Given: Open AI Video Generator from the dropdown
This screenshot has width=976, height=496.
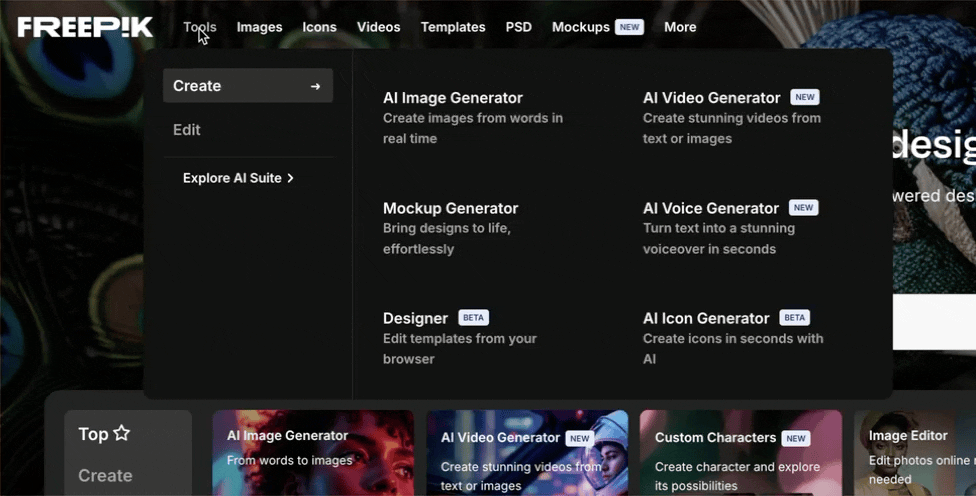Looking at the screenshot, I should coord(711,98).
